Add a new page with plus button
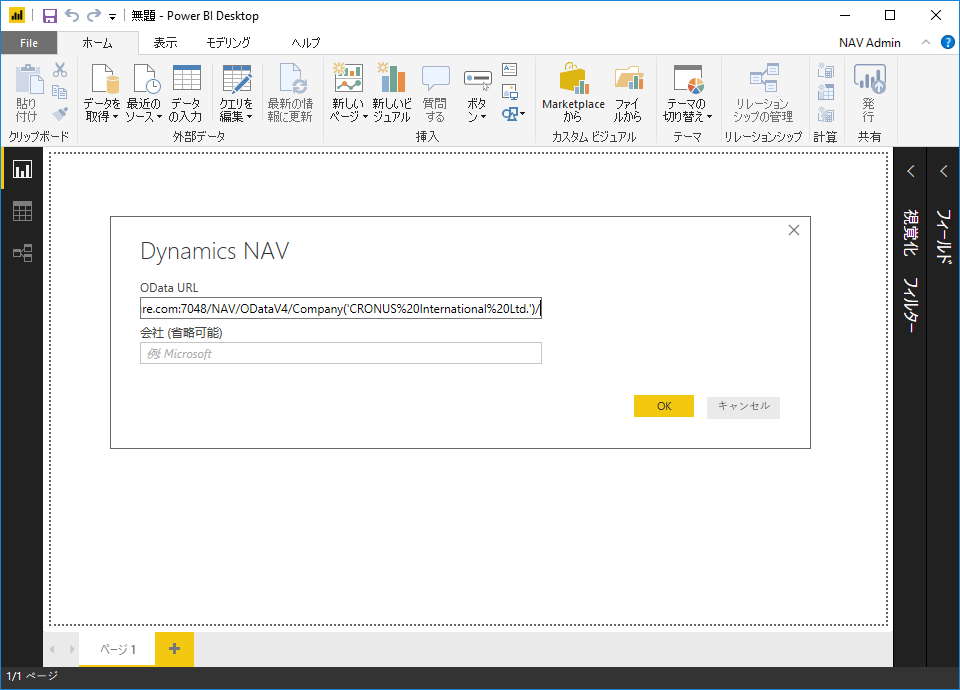The height and width of the screenshot is (690, 960). click(x=174, y=649)
